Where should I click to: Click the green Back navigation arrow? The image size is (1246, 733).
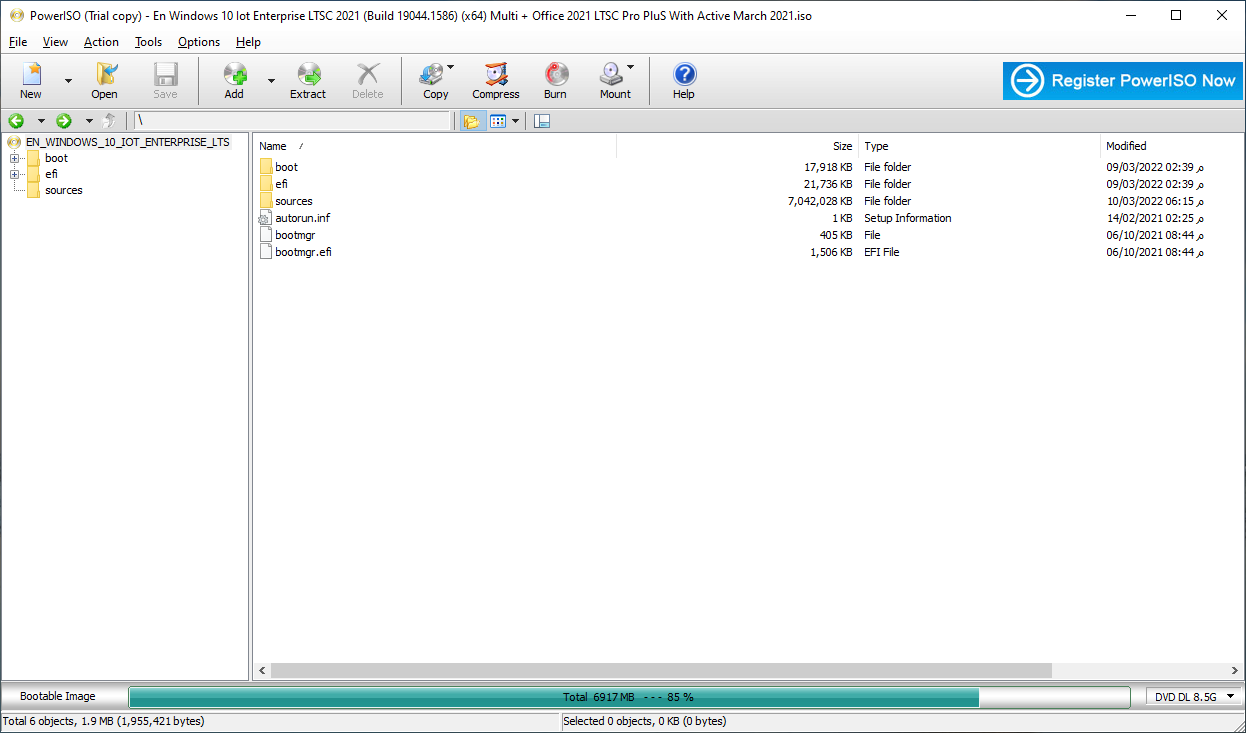[x=16, y=121]
